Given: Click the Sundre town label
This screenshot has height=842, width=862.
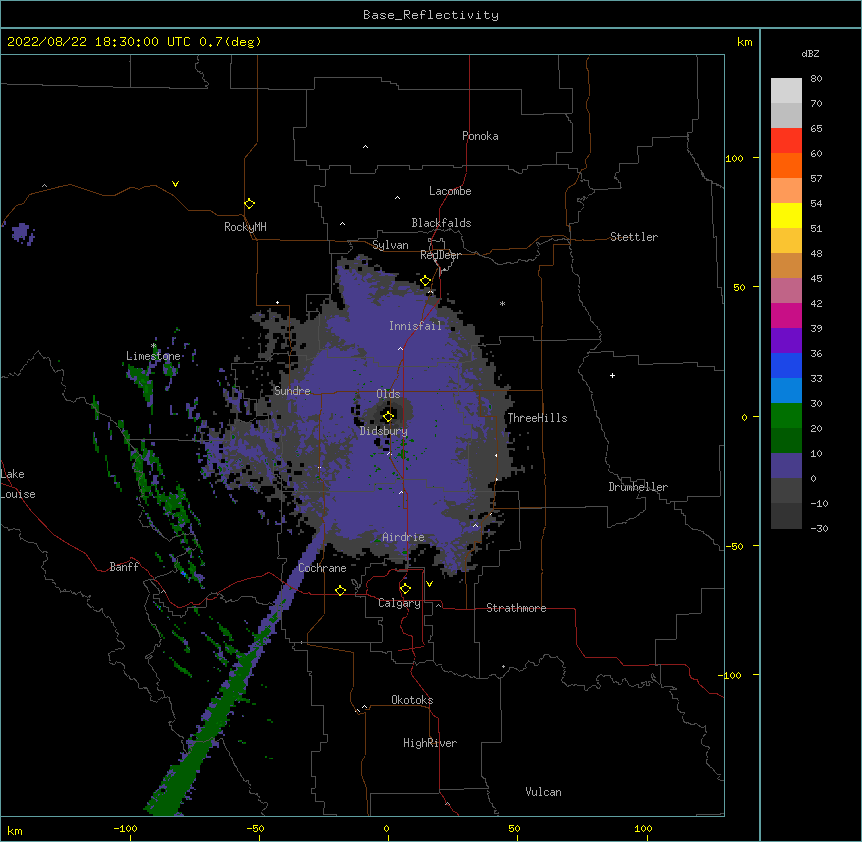Looking at the screenshot, I should point(292,391).
